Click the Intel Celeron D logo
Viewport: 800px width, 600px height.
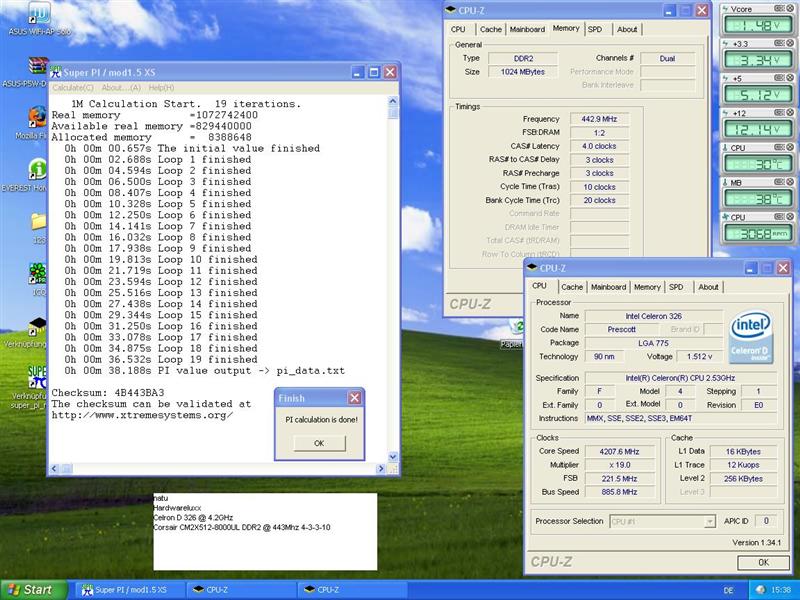[x=750, y=337]
